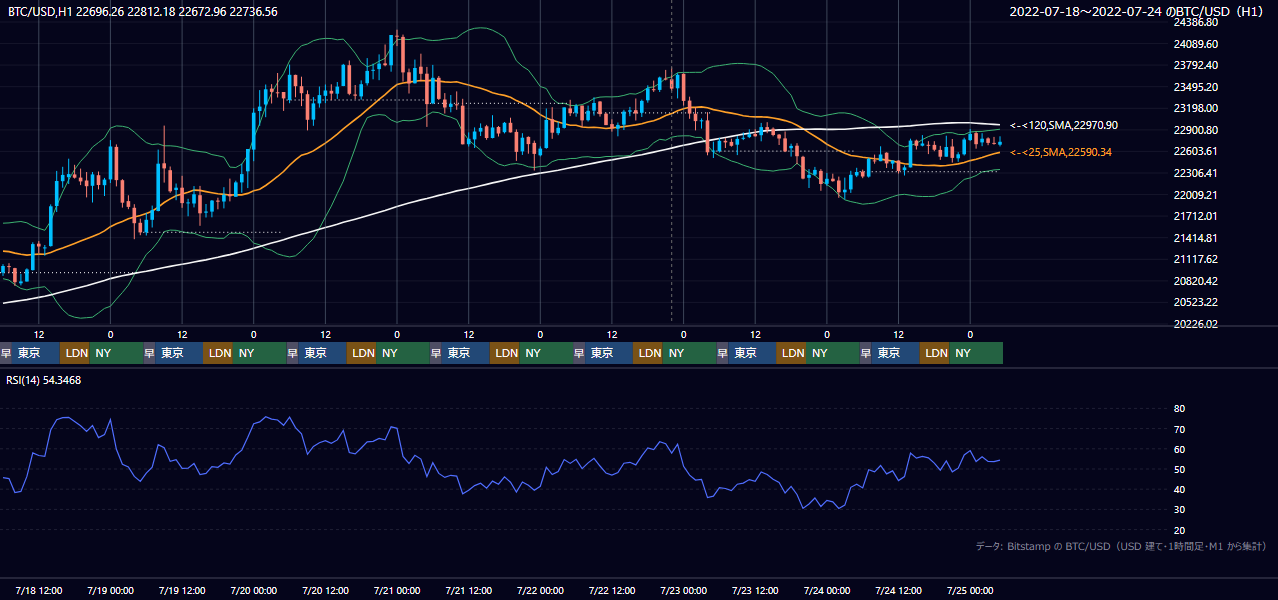Image resolution: width=1278 pixels, height=600 pixels.
Task: Select the 7/21 12:00 date label
Action: point(468,590)
